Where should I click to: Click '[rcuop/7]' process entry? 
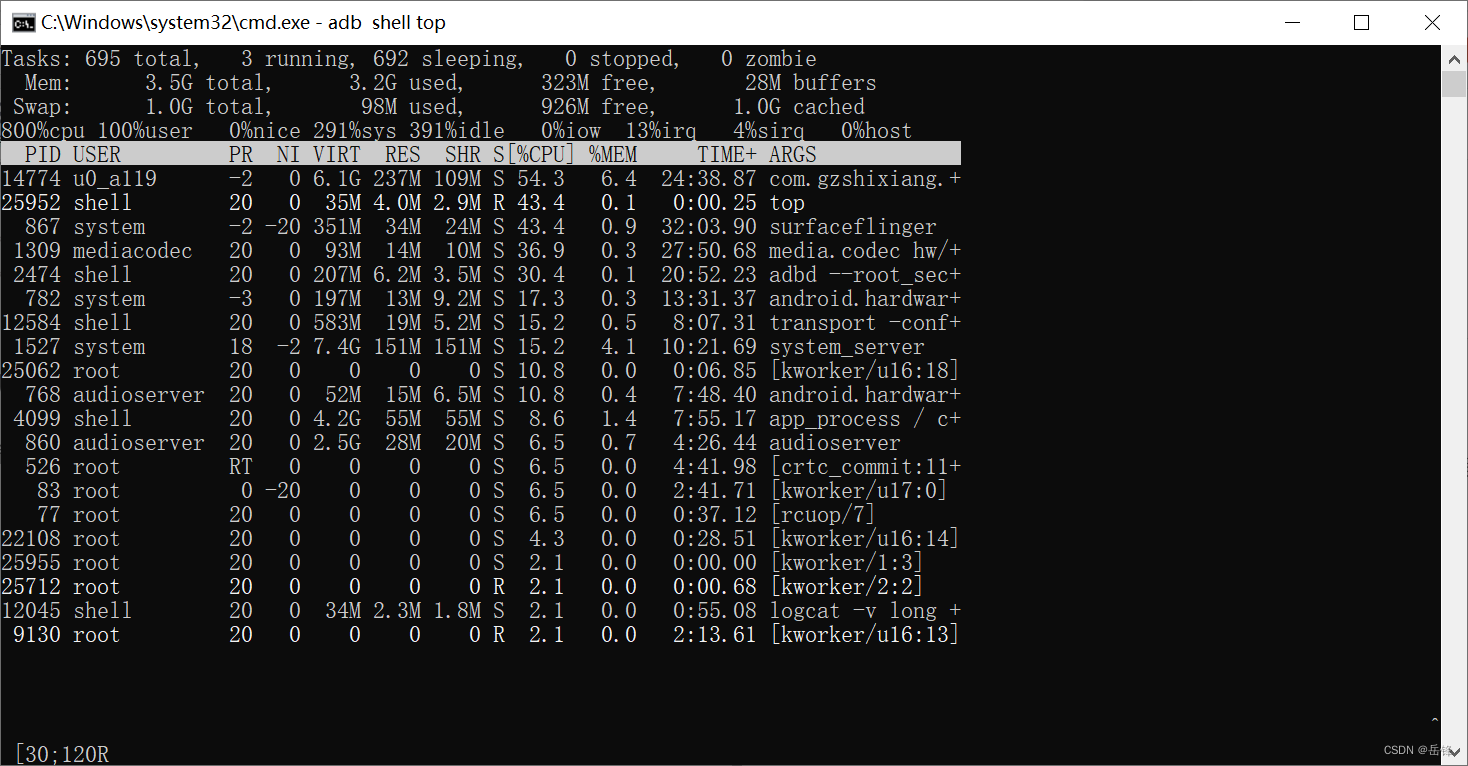pyautogui.click(x=823, y=515)
